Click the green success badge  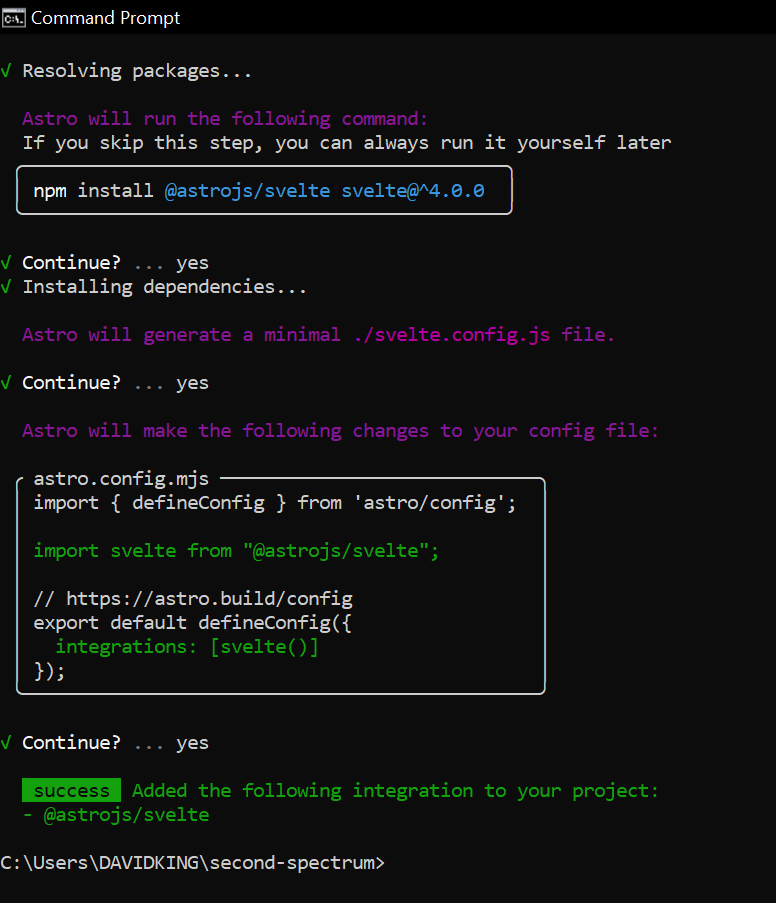coord(71,791)
